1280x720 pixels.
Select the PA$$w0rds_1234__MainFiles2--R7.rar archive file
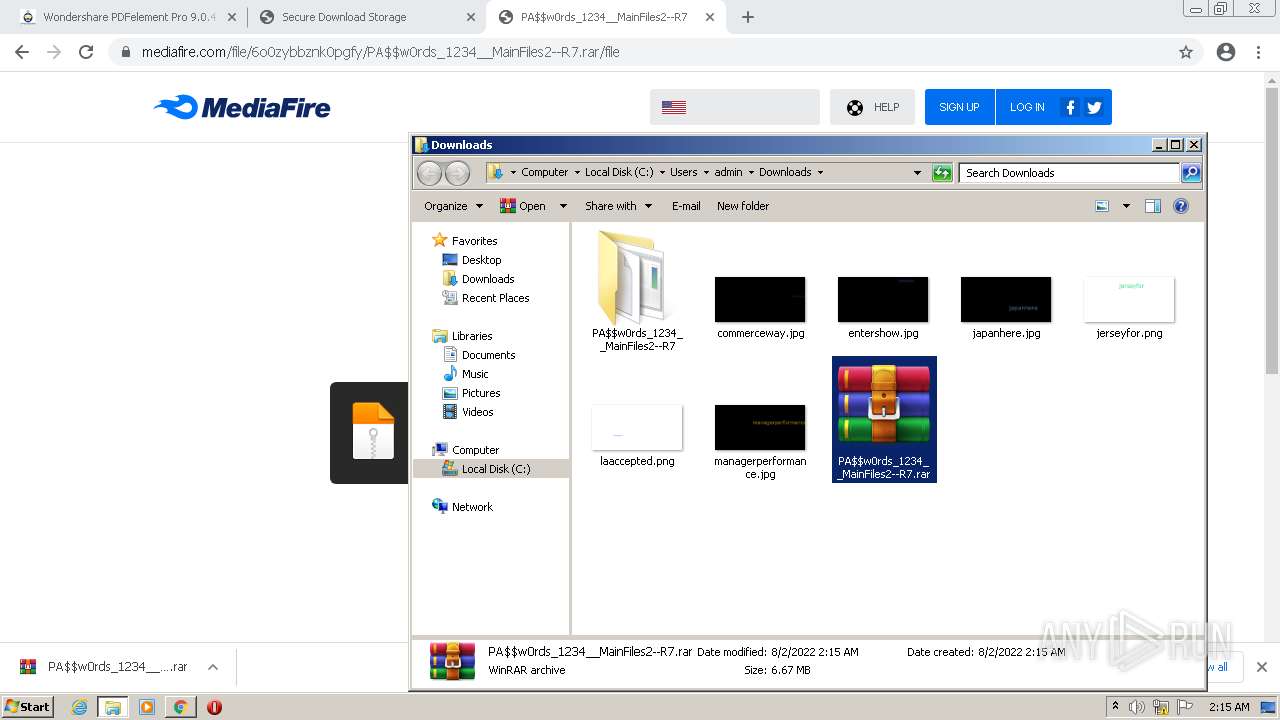click(x=884, y=420)
